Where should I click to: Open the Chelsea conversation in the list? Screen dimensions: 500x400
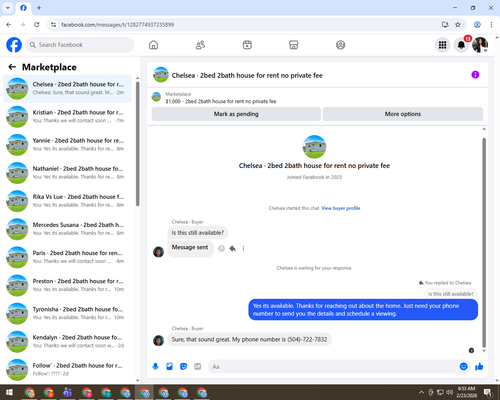[x=67, y=88]
